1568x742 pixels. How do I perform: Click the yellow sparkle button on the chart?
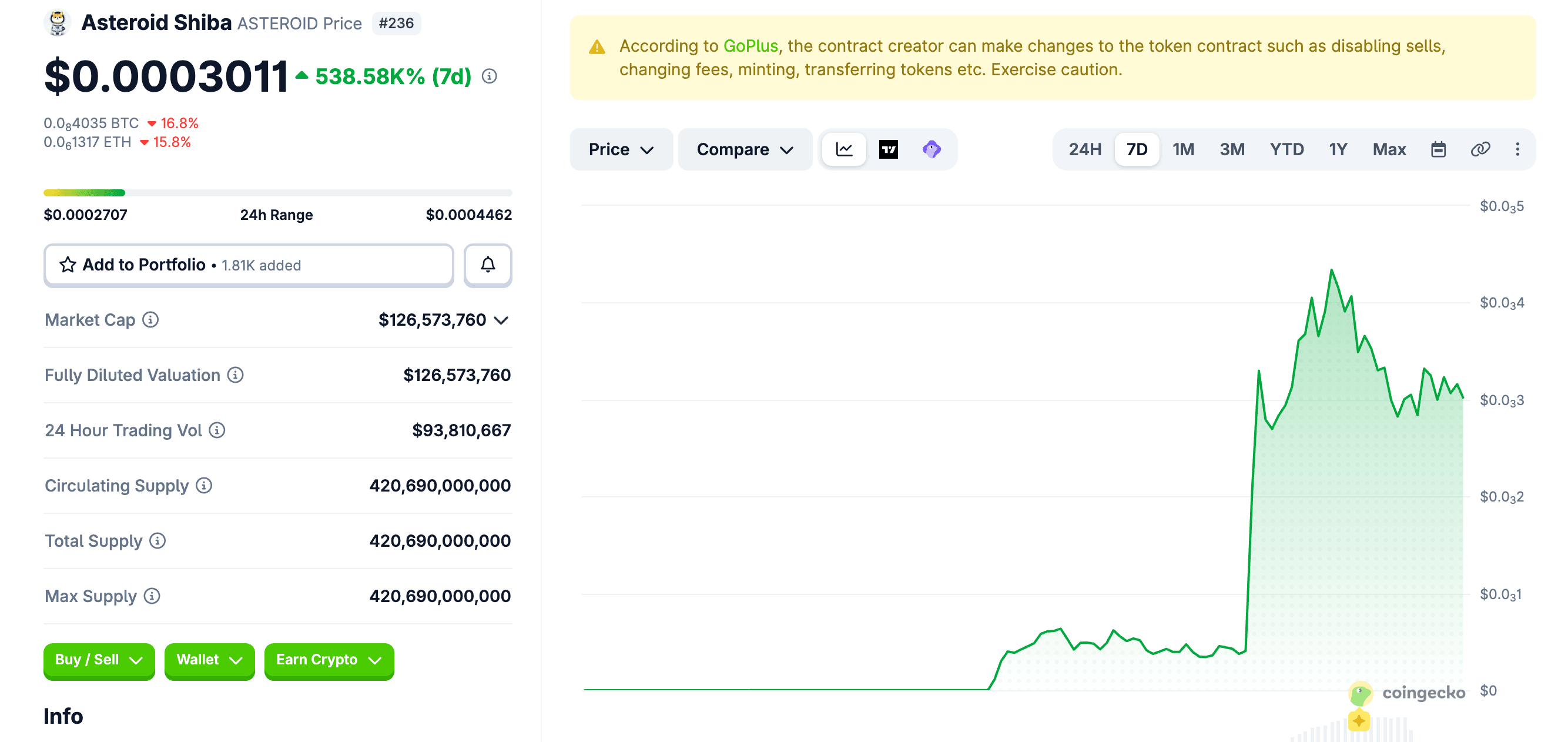pos(1359,721)
